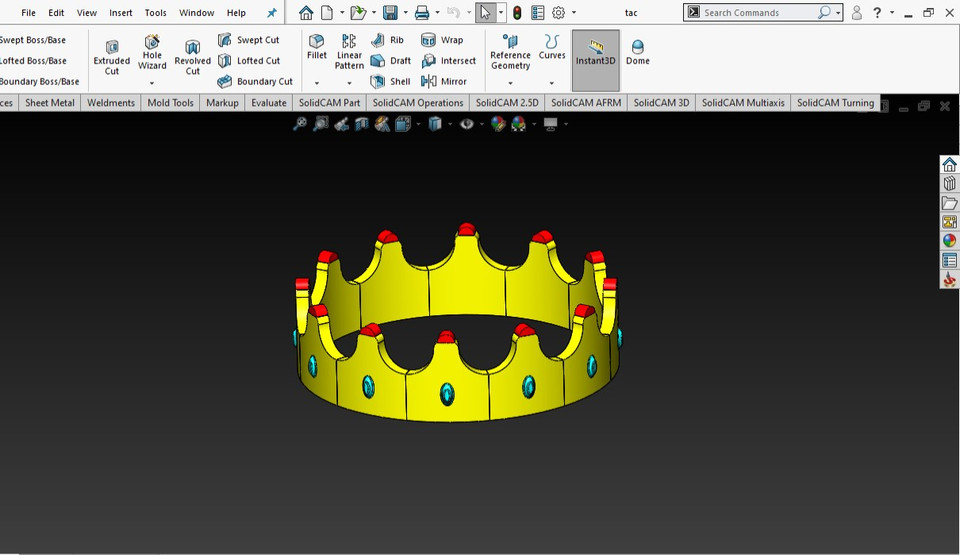Click the Mirror feature
This screenshot has width=960, height=555.
(444, 81)
